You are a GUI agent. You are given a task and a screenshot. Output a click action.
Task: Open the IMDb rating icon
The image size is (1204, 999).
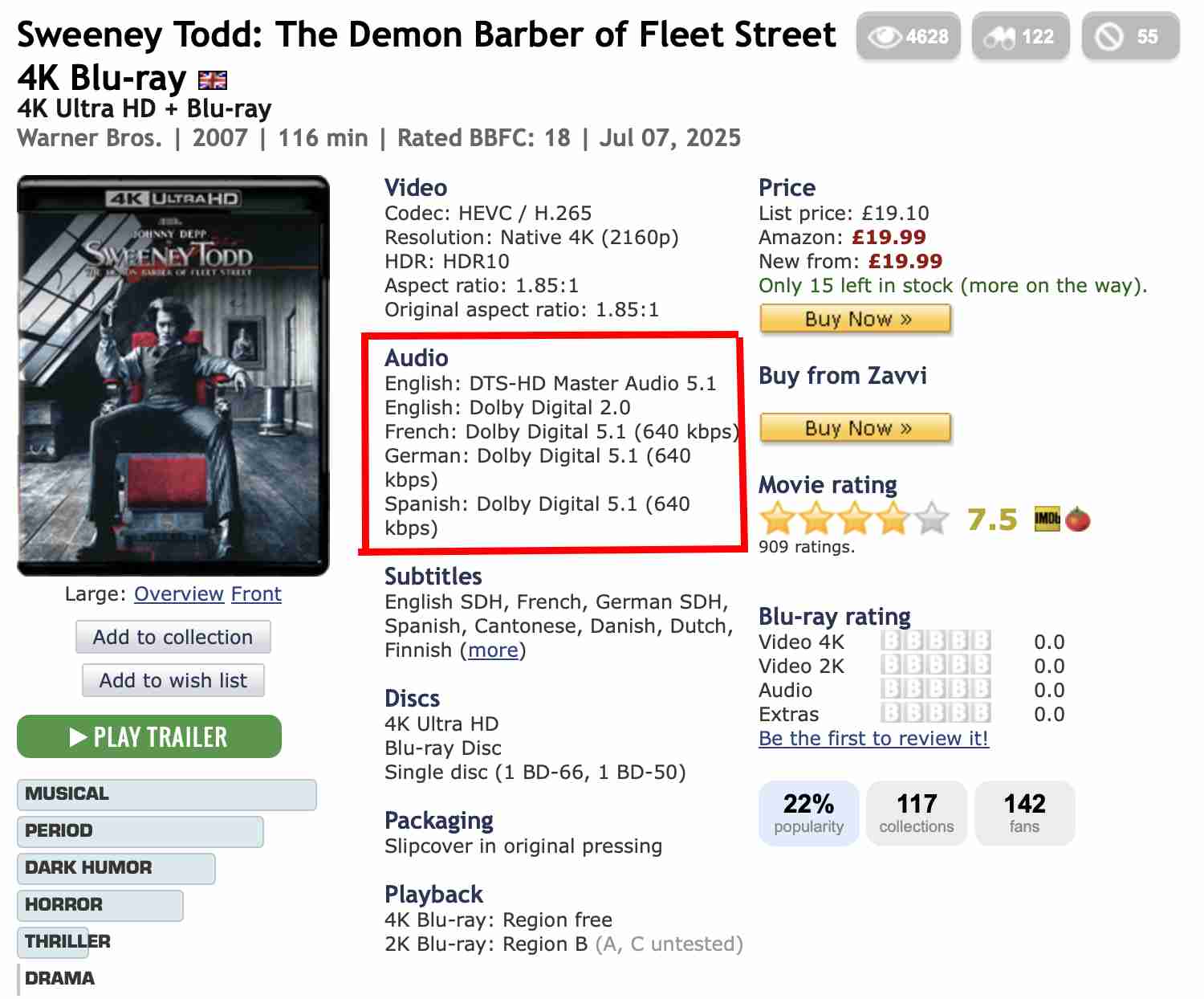click(x=1047, y=519)
